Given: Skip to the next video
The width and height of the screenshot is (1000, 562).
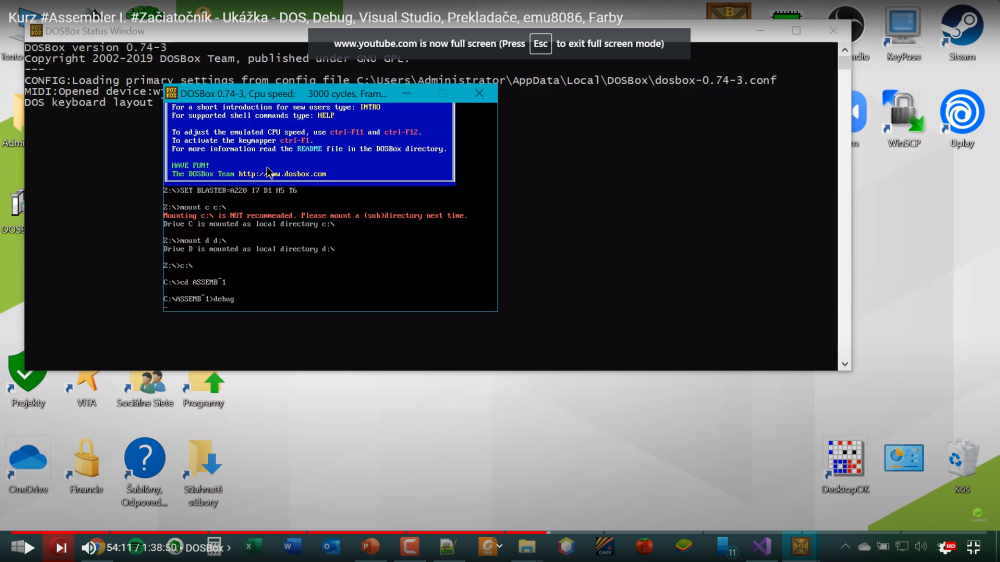Looking at the screenshot, I should 60,547.
